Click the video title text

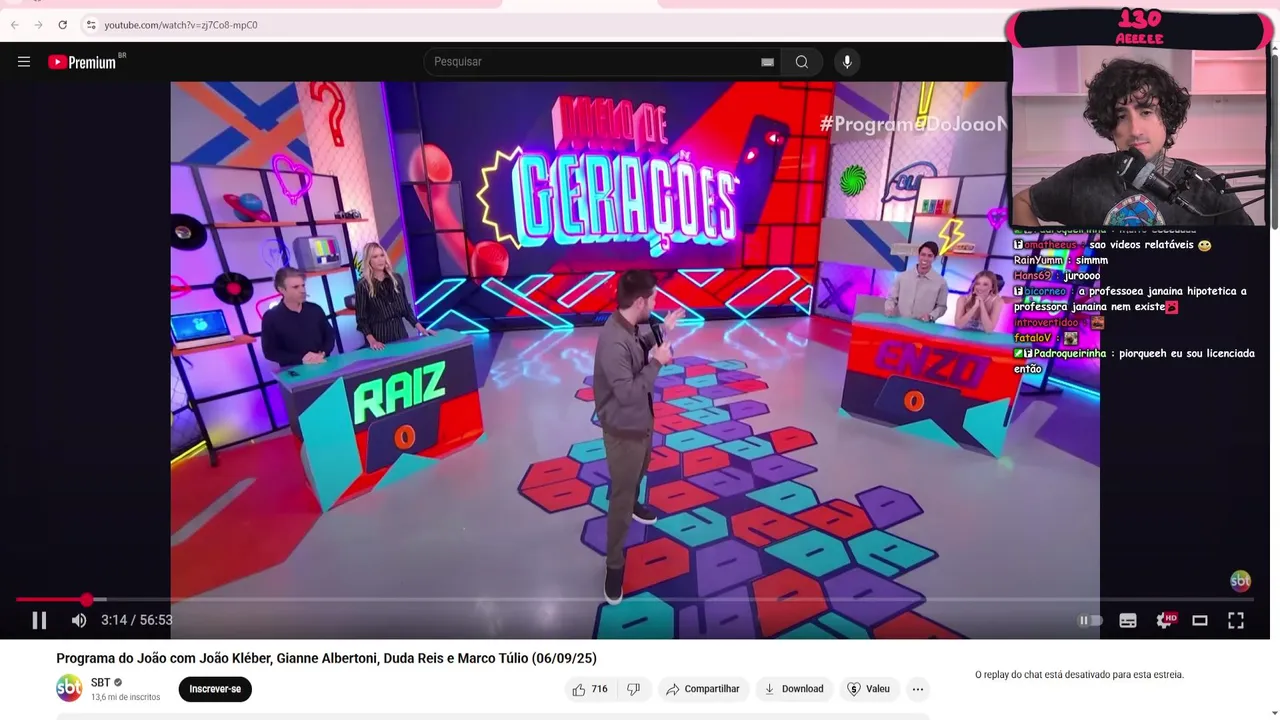[326, 658]
